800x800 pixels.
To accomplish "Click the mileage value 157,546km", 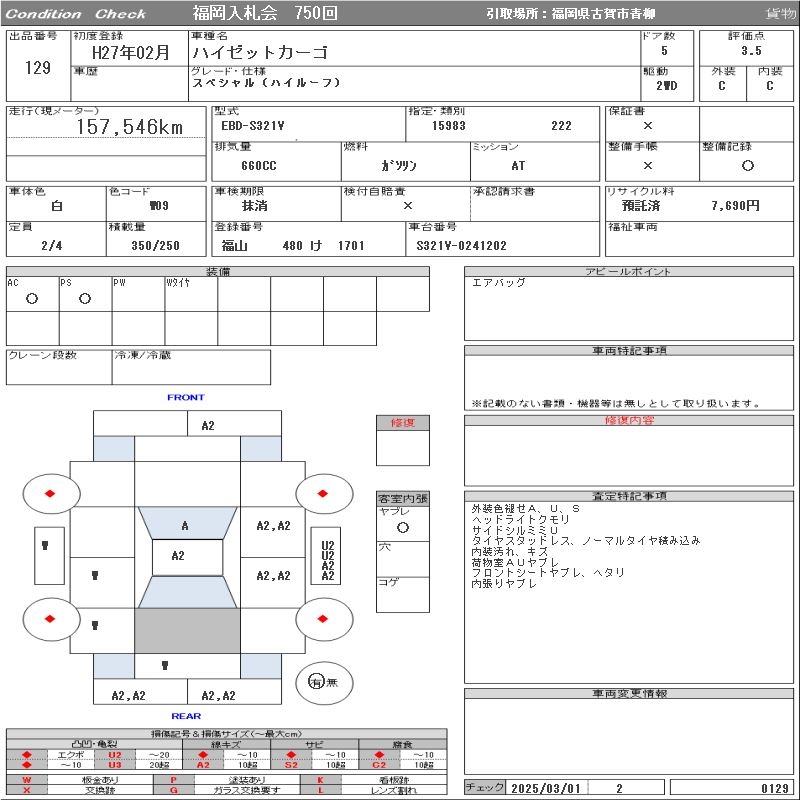I will (x=130, y=127).
